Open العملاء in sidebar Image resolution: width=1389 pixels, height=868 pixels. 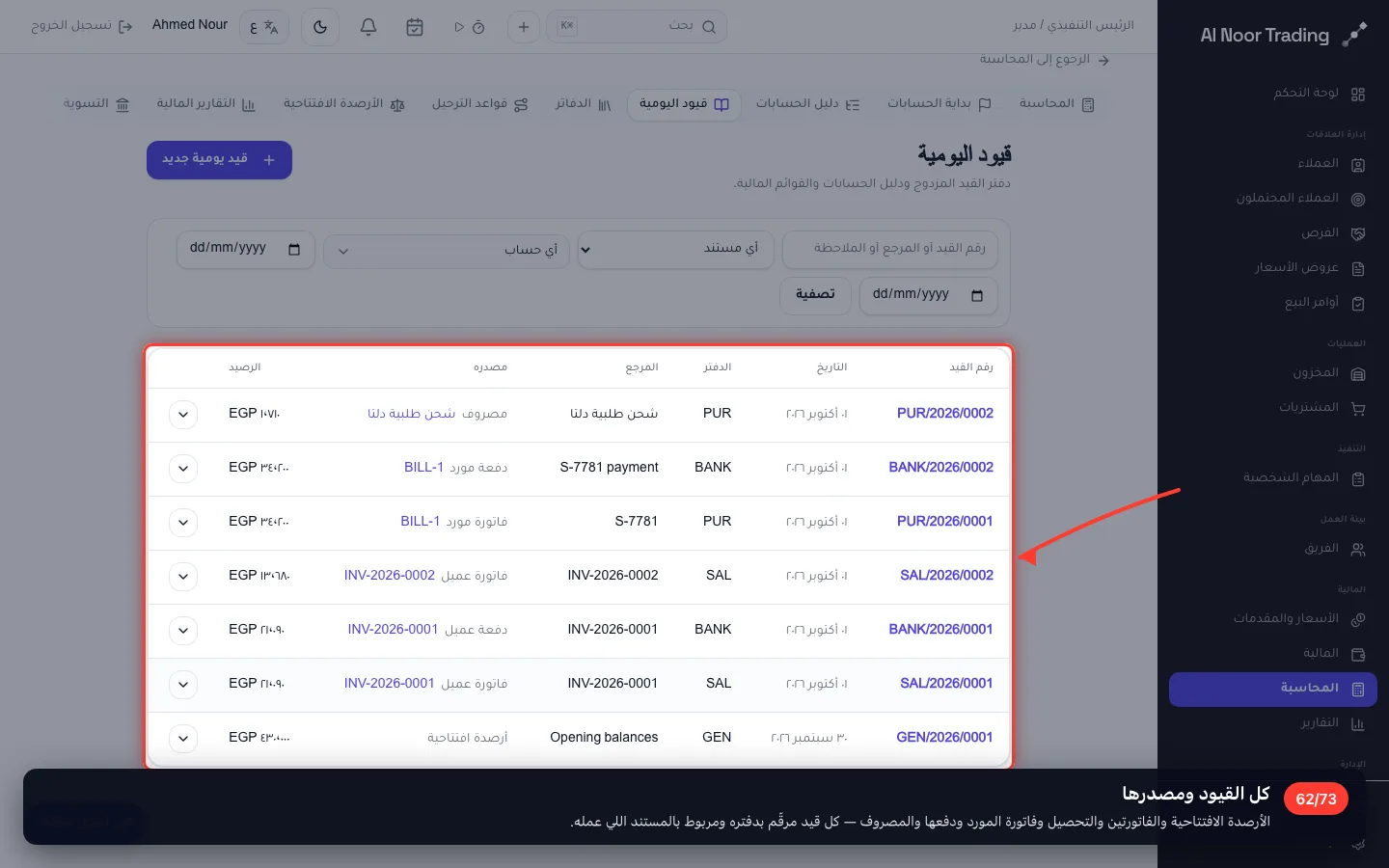pos(1331,164)
